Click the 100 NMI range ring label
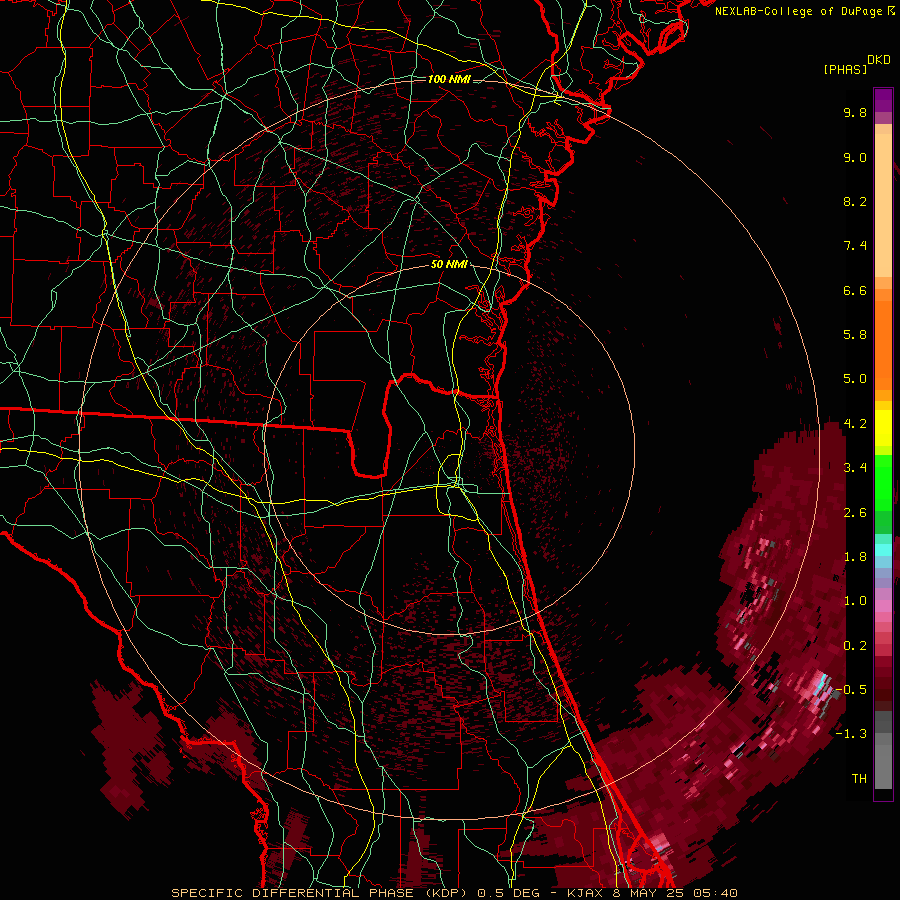This screenshot has width=900, height=900. pos(449,79)
